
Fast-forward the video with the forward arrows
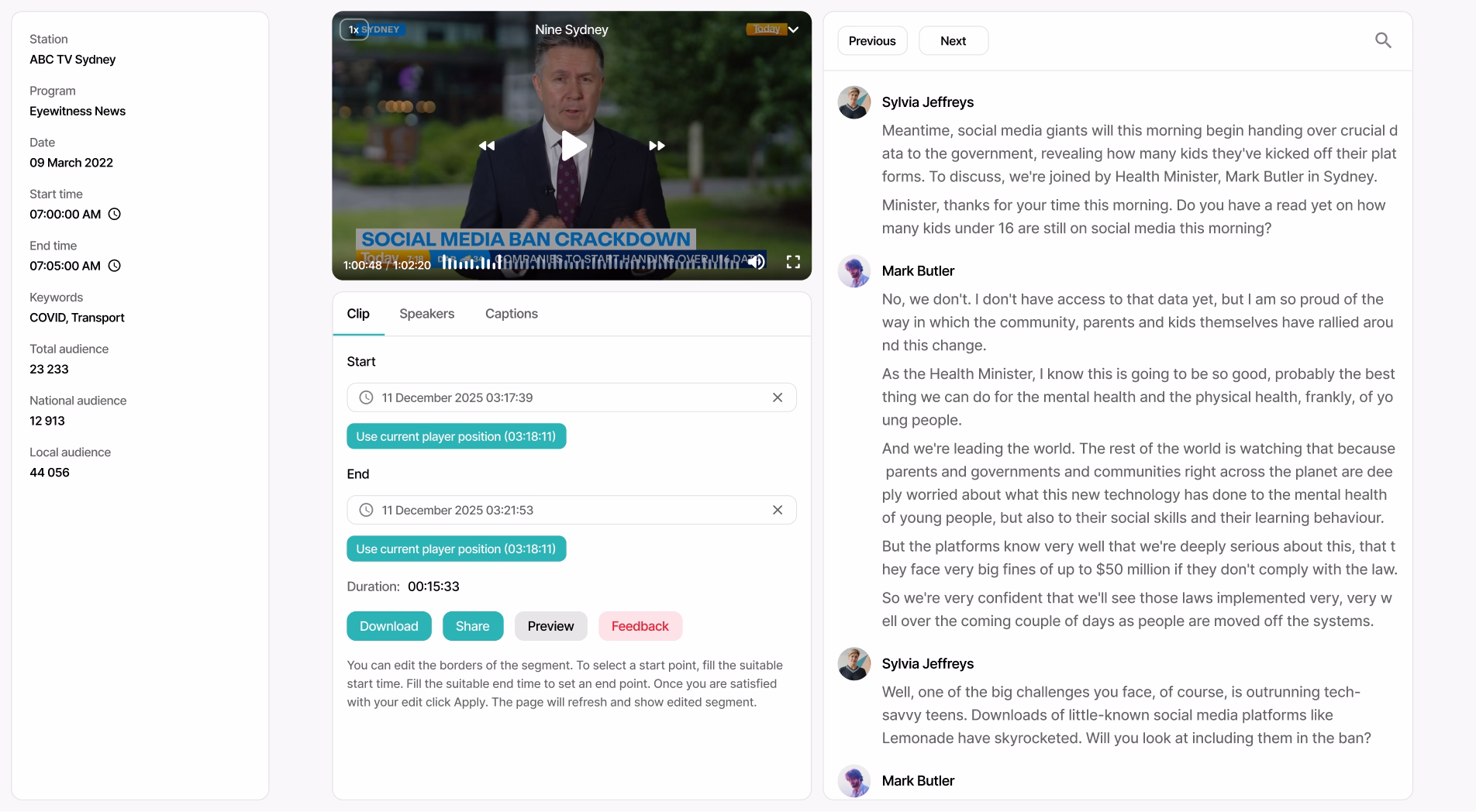coord(657,146)
